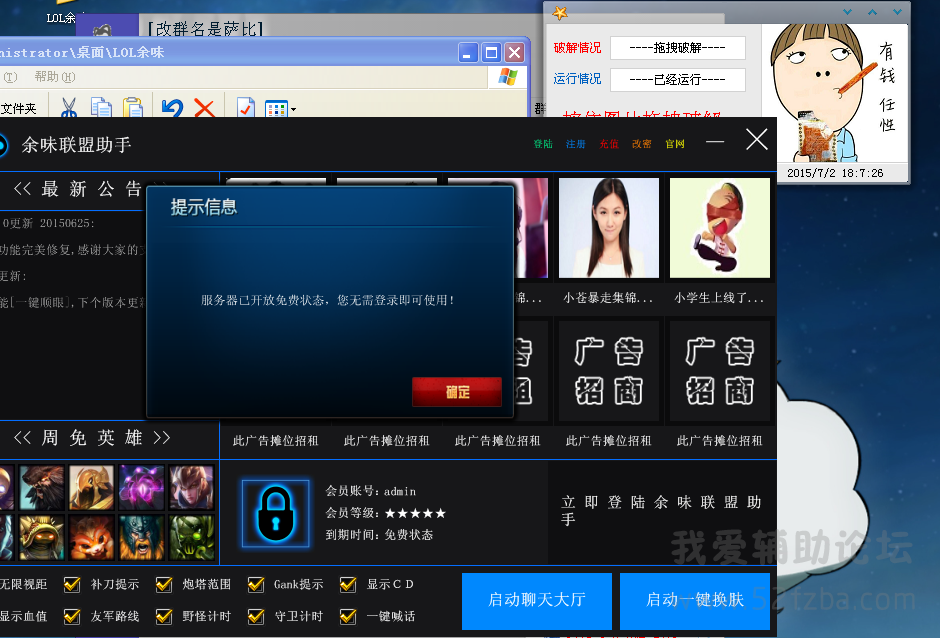
Task: Click the copy icon in Explorer toolbar
Action: point(101,108)
